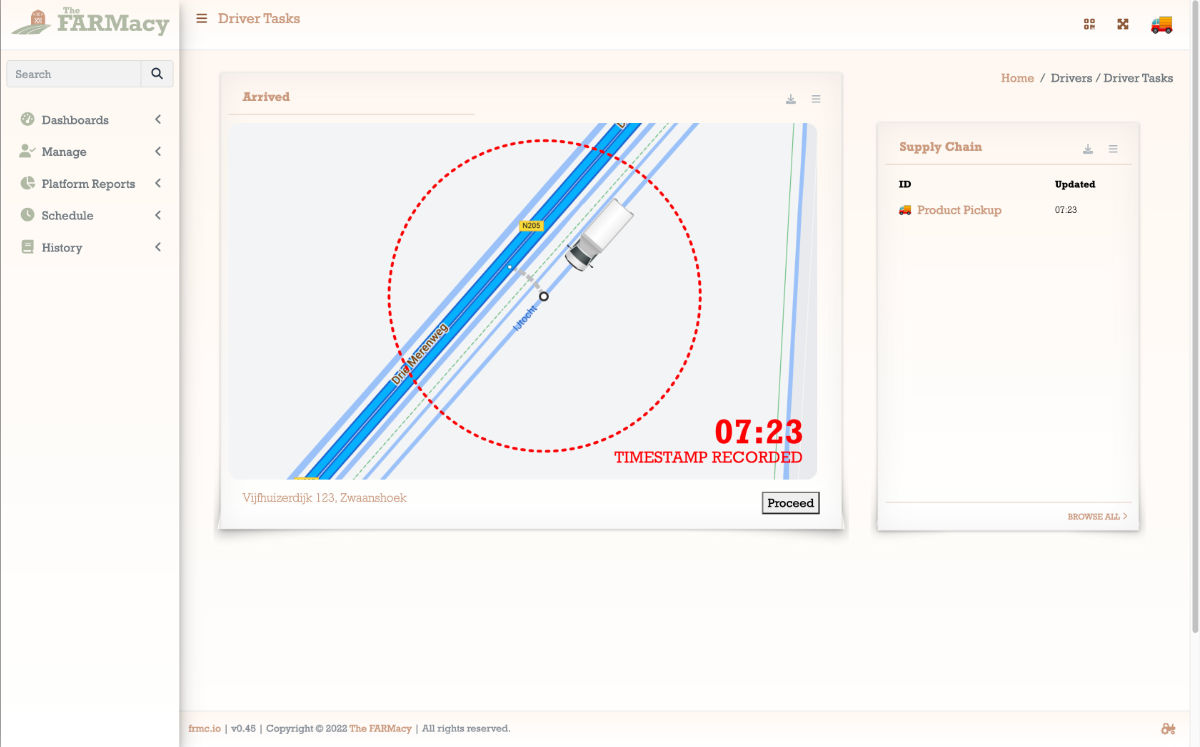Click the red 07:23 timestamp on map
This screenshot has width=1200, height=747.
click(x=759, y=432)
